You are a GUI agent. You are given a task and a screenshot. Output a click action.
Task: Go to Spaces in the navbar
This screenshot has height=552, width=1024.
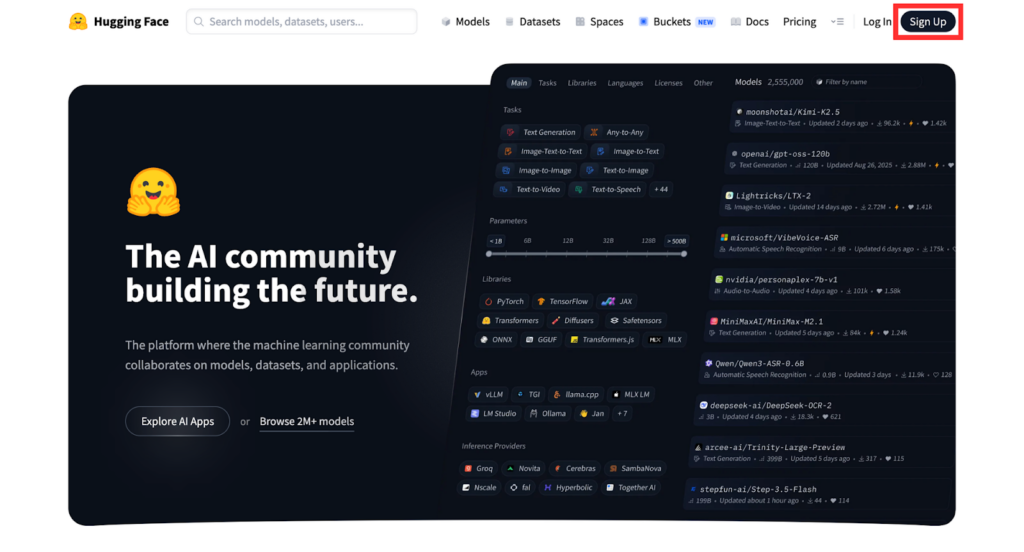599,22
